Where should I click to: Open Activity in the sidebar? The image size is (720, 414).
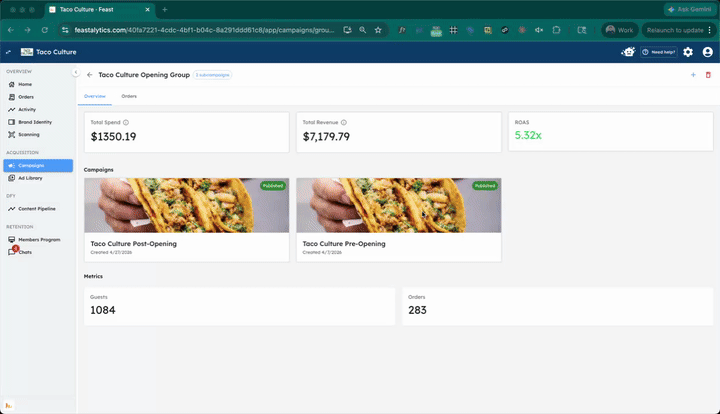(x=38, y=109)
